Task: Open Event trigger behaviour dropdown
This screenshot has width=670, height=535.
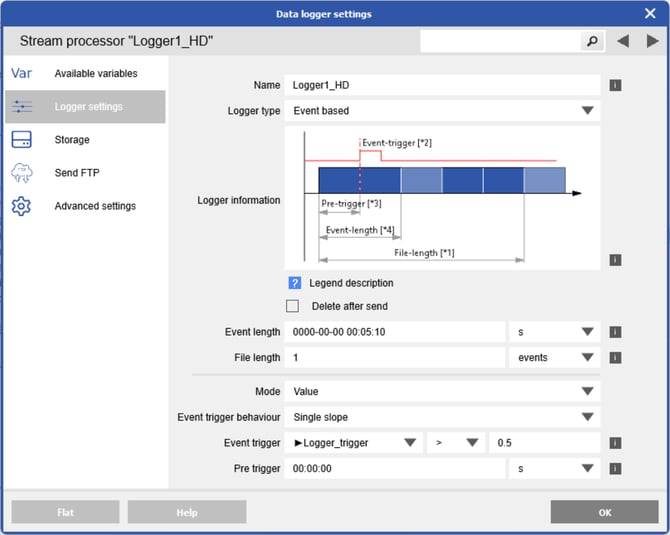Action: pyautogui.click(x=442, y=417)
